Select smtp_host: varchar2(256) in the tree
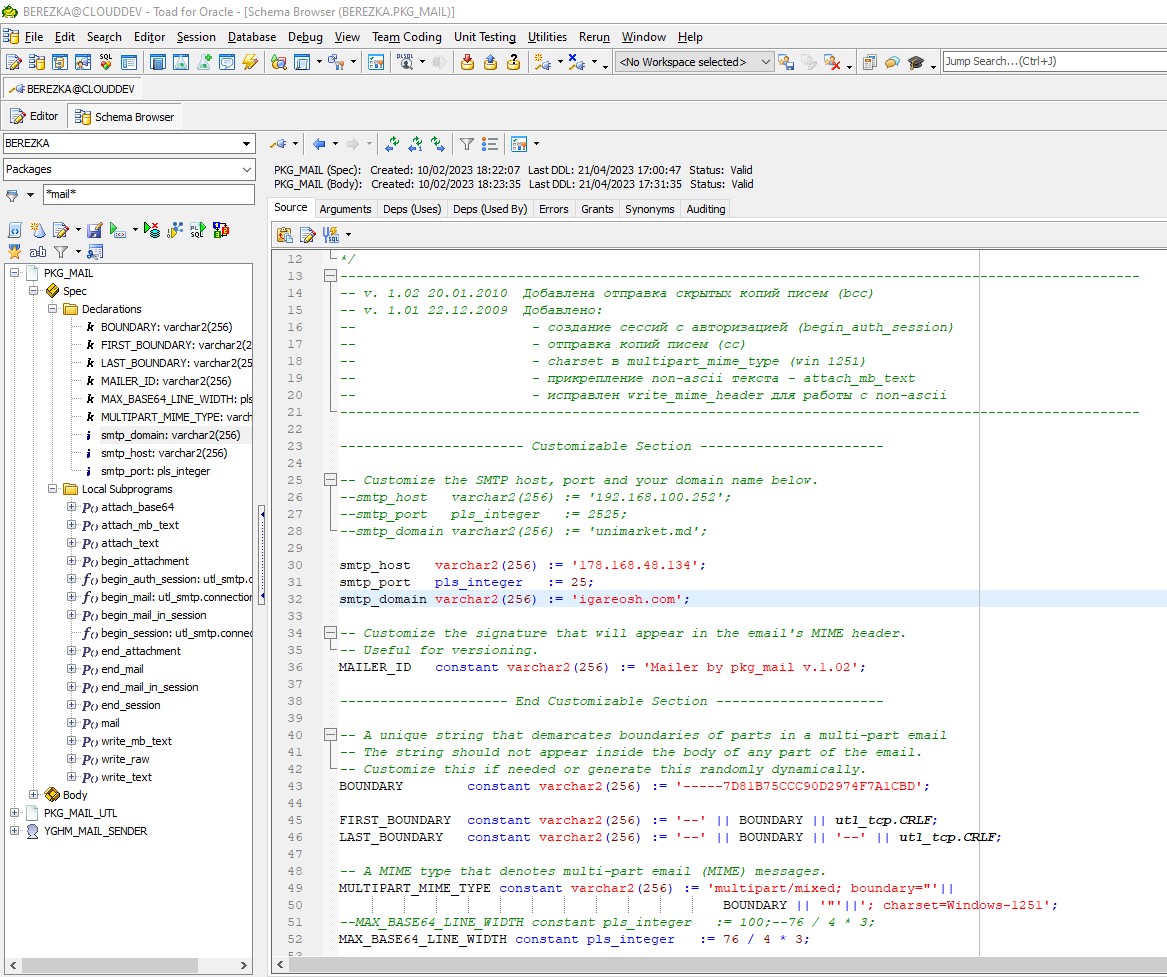Viewport: 1167px width, 977px height. [164, 453]
